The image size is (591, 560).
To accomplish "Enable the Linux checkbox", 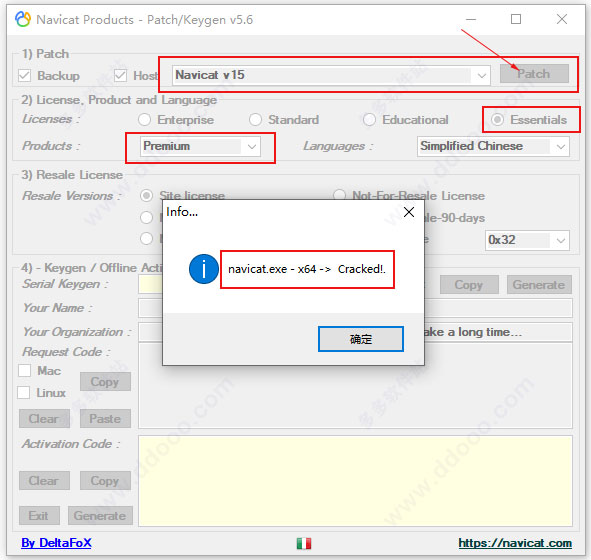I will [23, 393].
